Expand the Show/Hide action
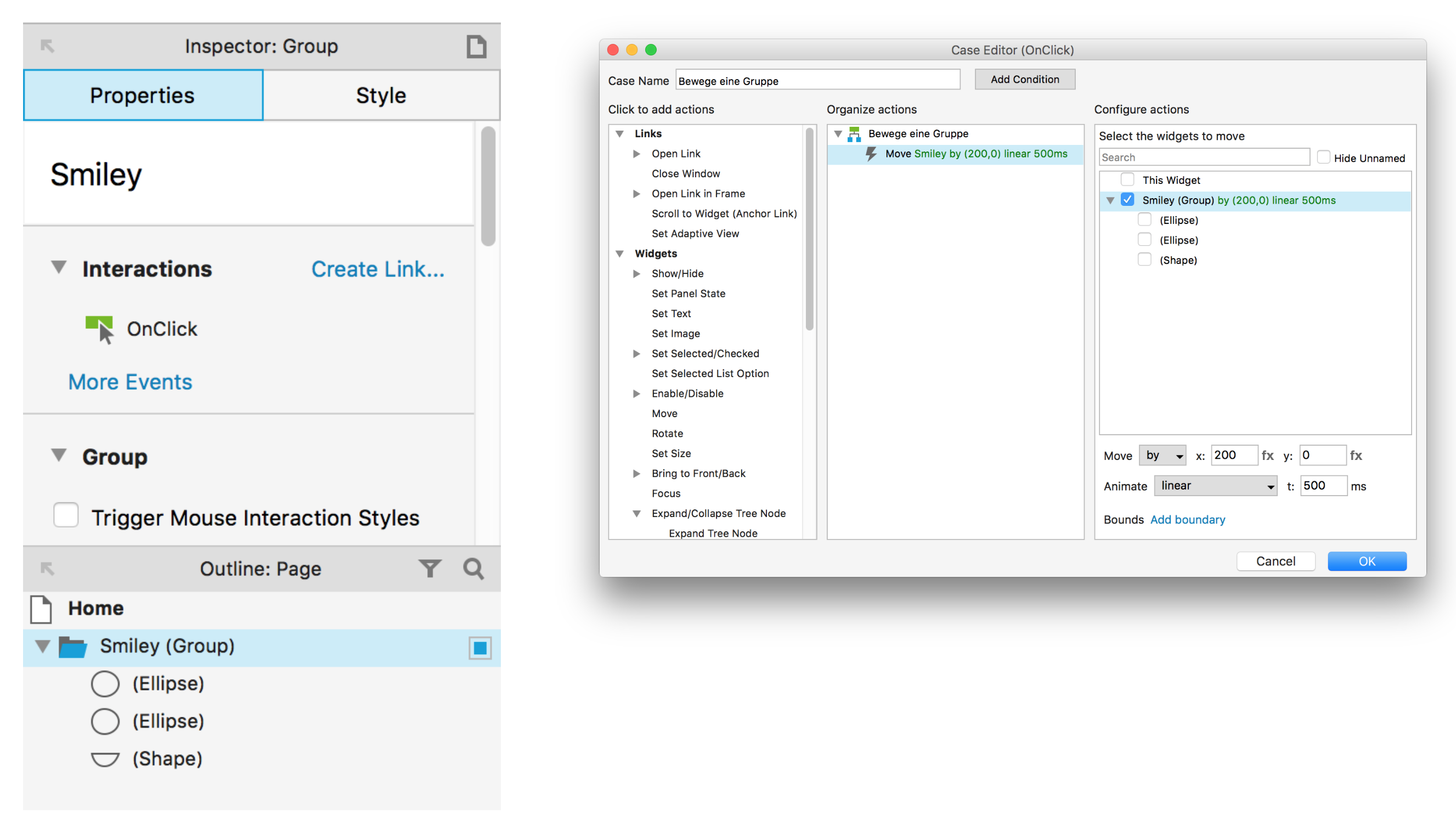This screenshot has height=831, width=1456. tap(636, 273)
